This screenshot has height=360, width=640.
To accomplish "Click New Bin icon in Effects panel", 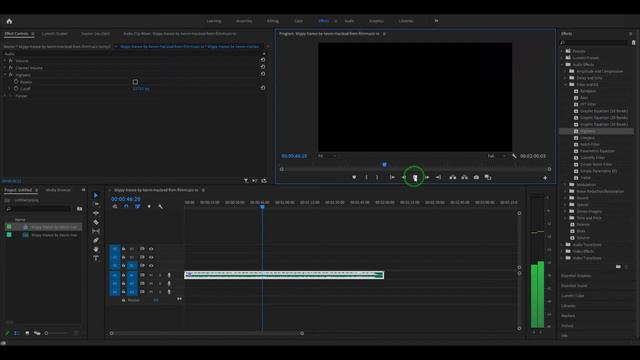I will click(618, 267).
